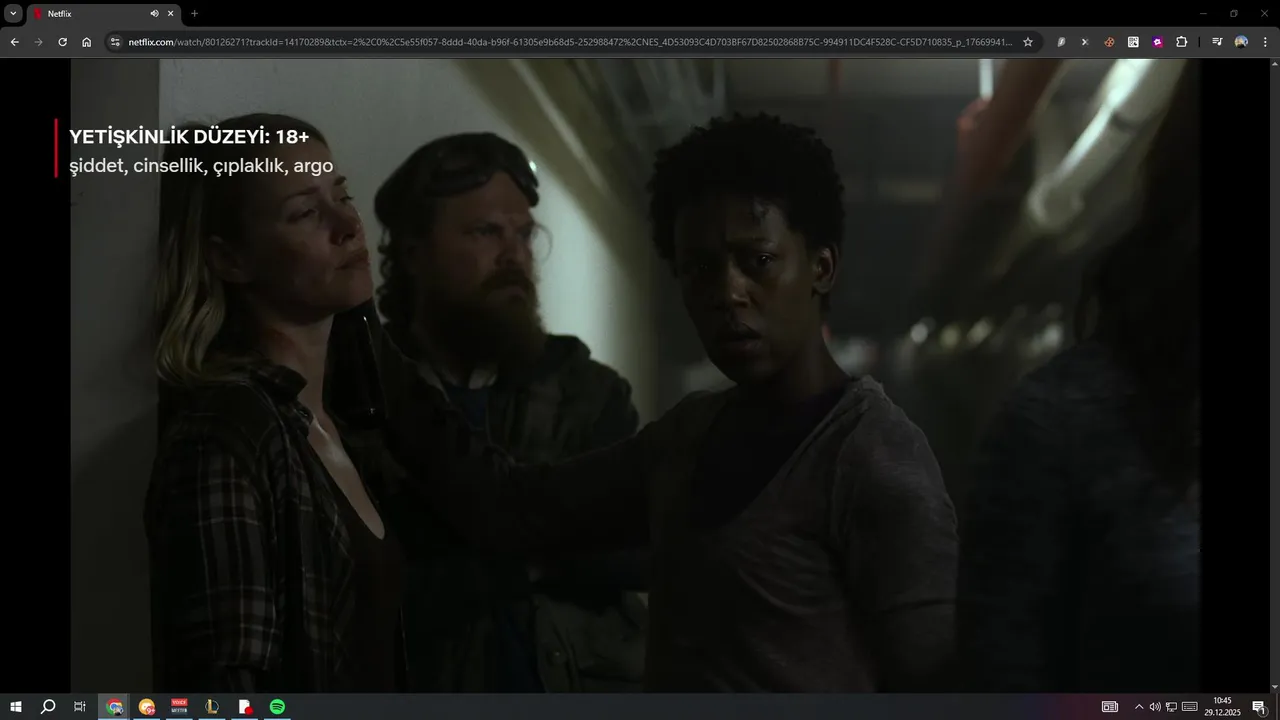Open the Chrome profile avatar
This screenshot has height=720, width=1280.
coord(1241,42)
